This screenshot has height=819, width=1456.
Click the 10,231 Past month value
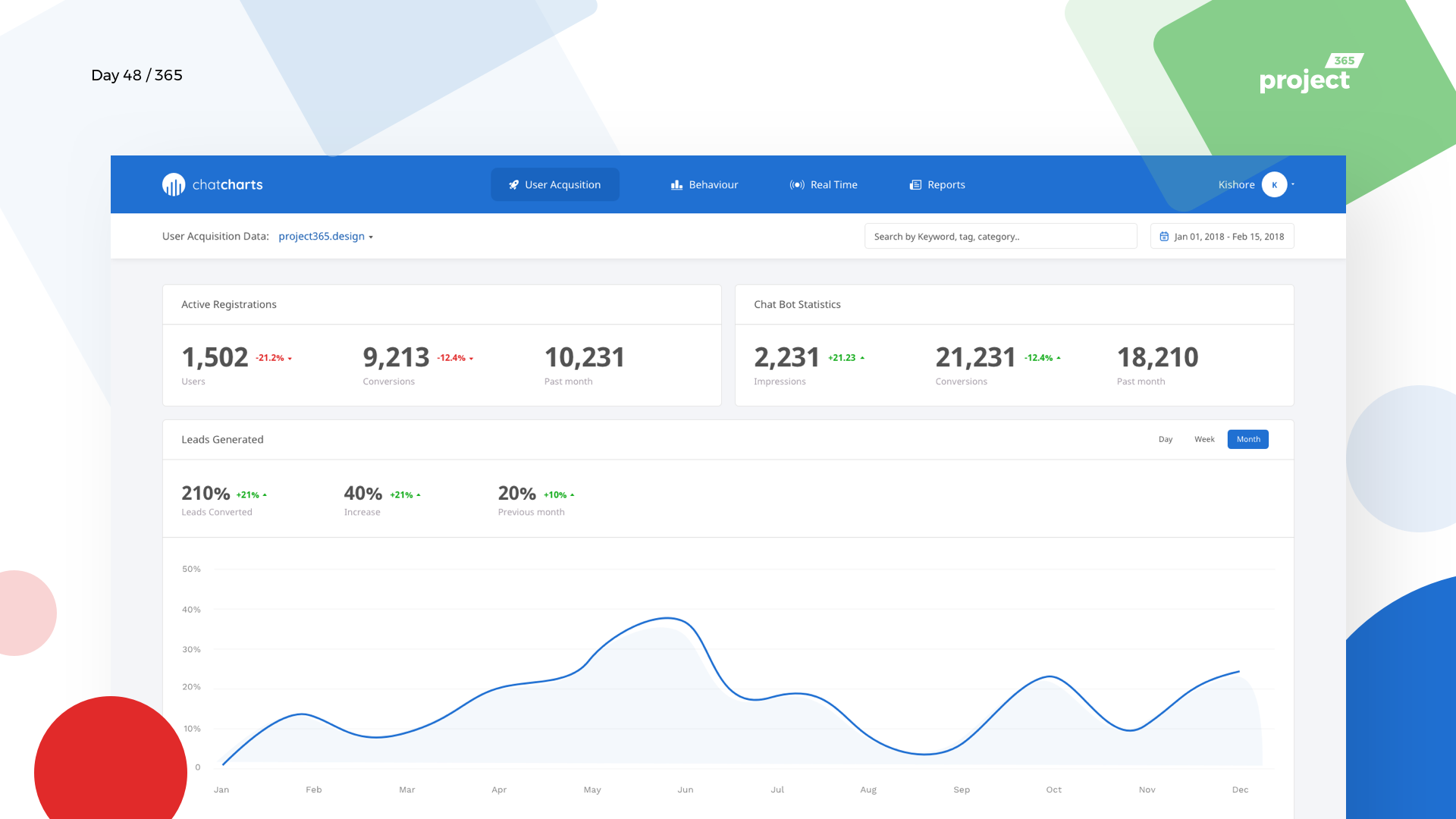[585, 357]
